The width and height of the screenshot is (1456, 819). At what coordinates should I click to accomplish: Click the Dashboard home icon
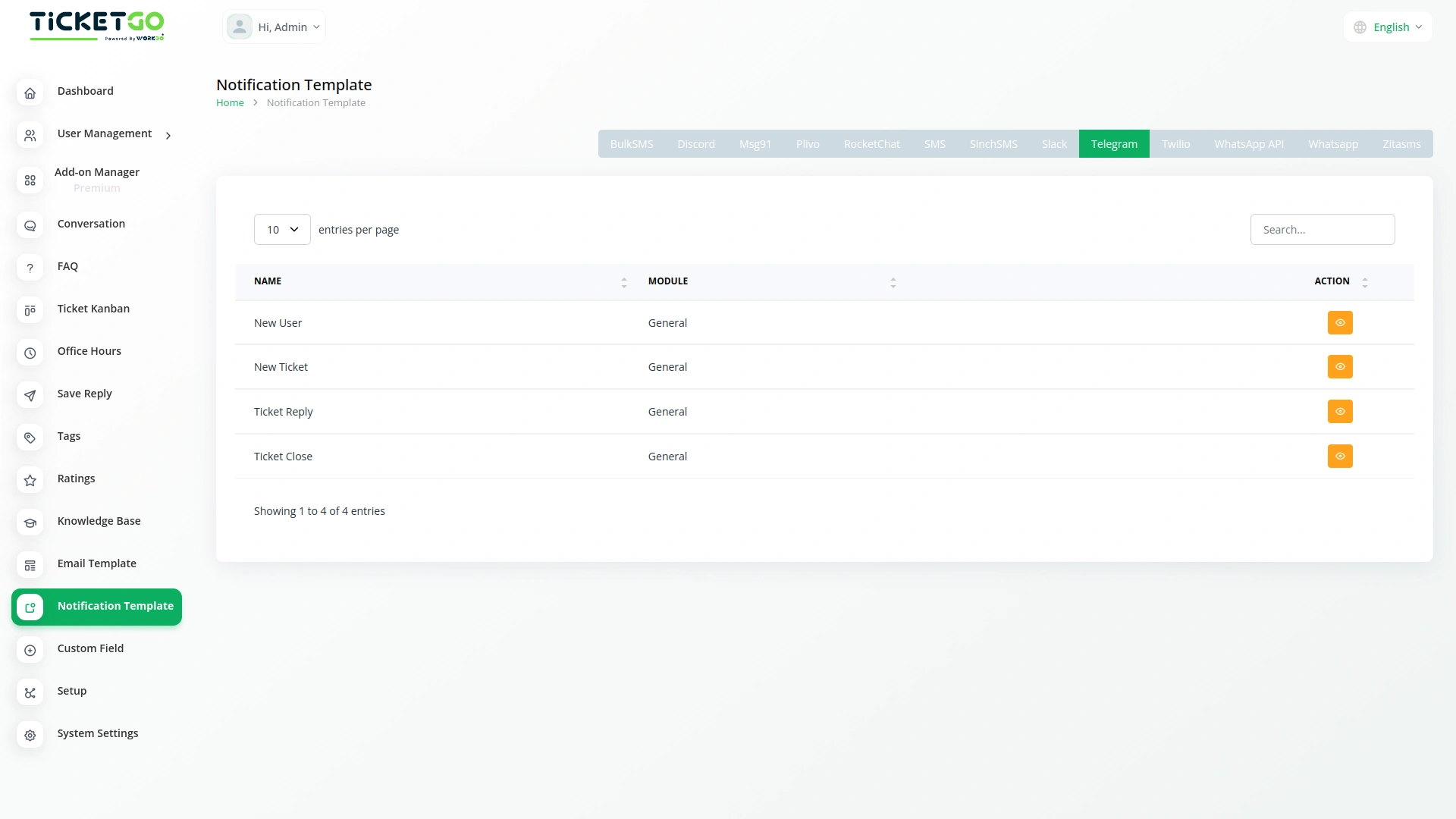tap(30, 93)
